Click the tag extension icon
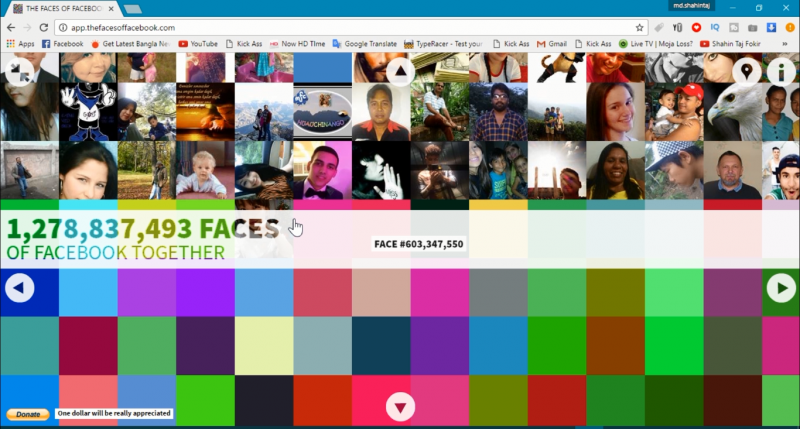Screen dimensions: 800x429 659,28
